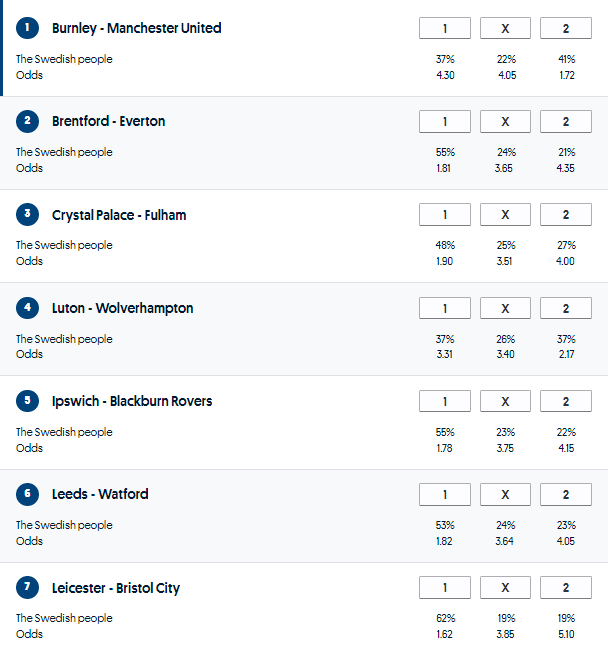Choose 2 for Luton - Wolverhampton

pyautogui.click(x=565, y=308)
